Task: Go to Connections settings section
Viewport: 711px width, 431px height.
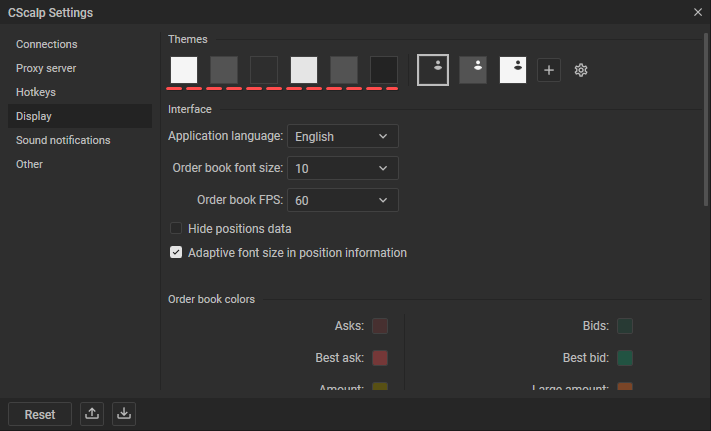Action: tap(47, 44)
